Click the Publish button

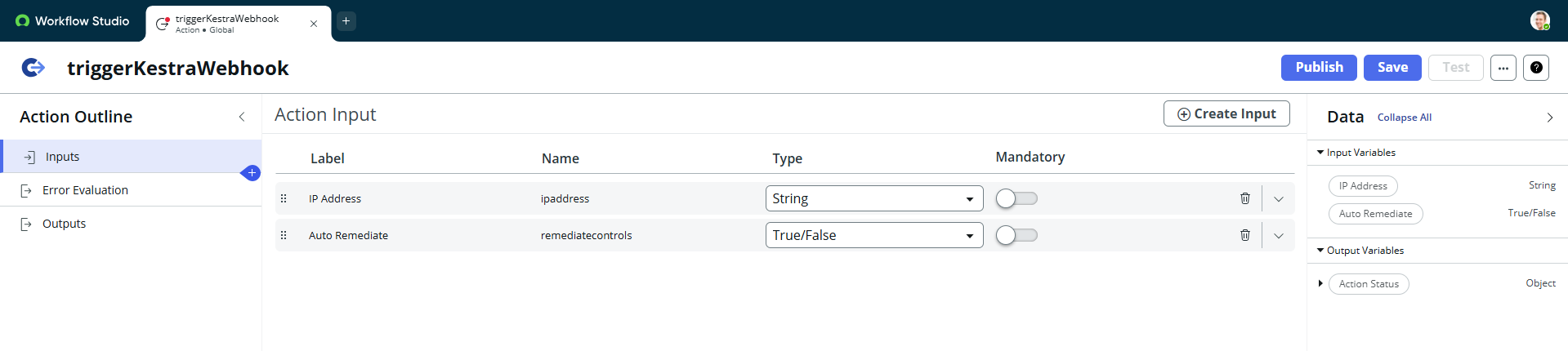[x=1318, y=68]
